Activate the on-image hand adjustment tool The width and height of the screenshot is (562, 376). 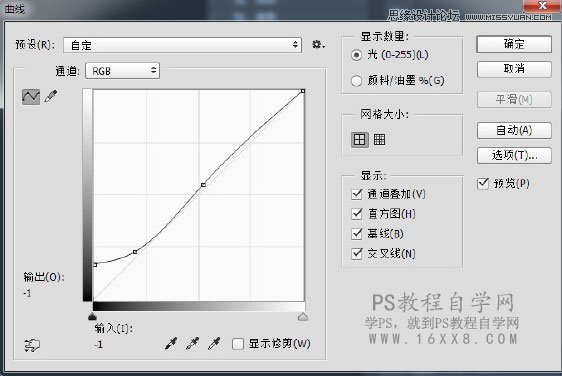pos(32,345)
